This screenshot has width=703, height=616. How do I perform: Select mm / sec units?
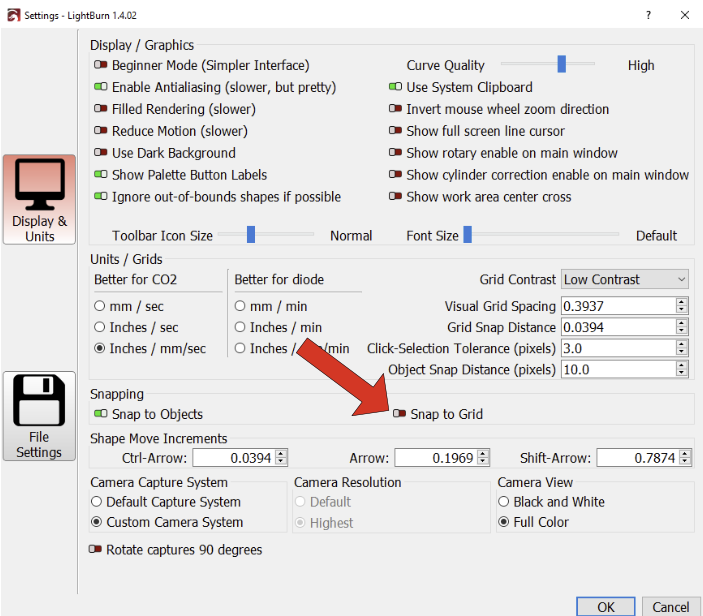pyautogui.click(x=99, y=306)
